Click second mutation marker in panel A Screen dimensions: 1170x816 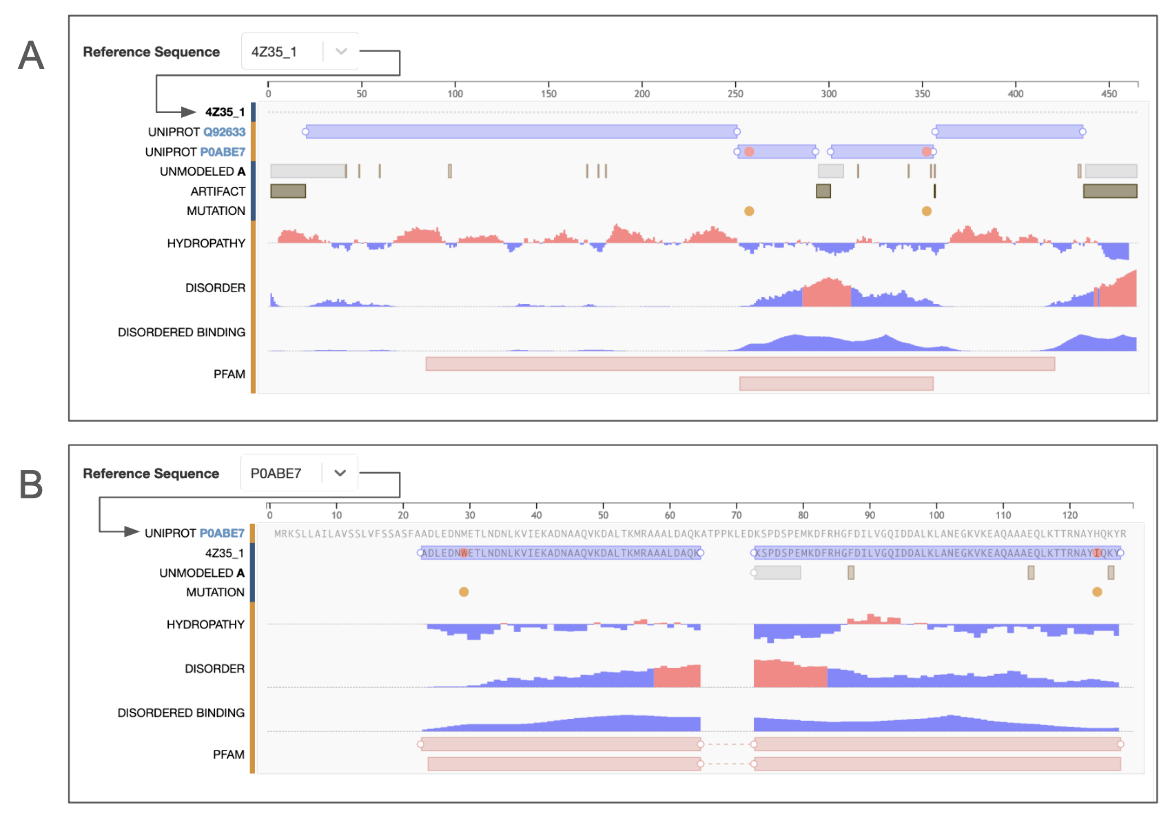(927, 211)
